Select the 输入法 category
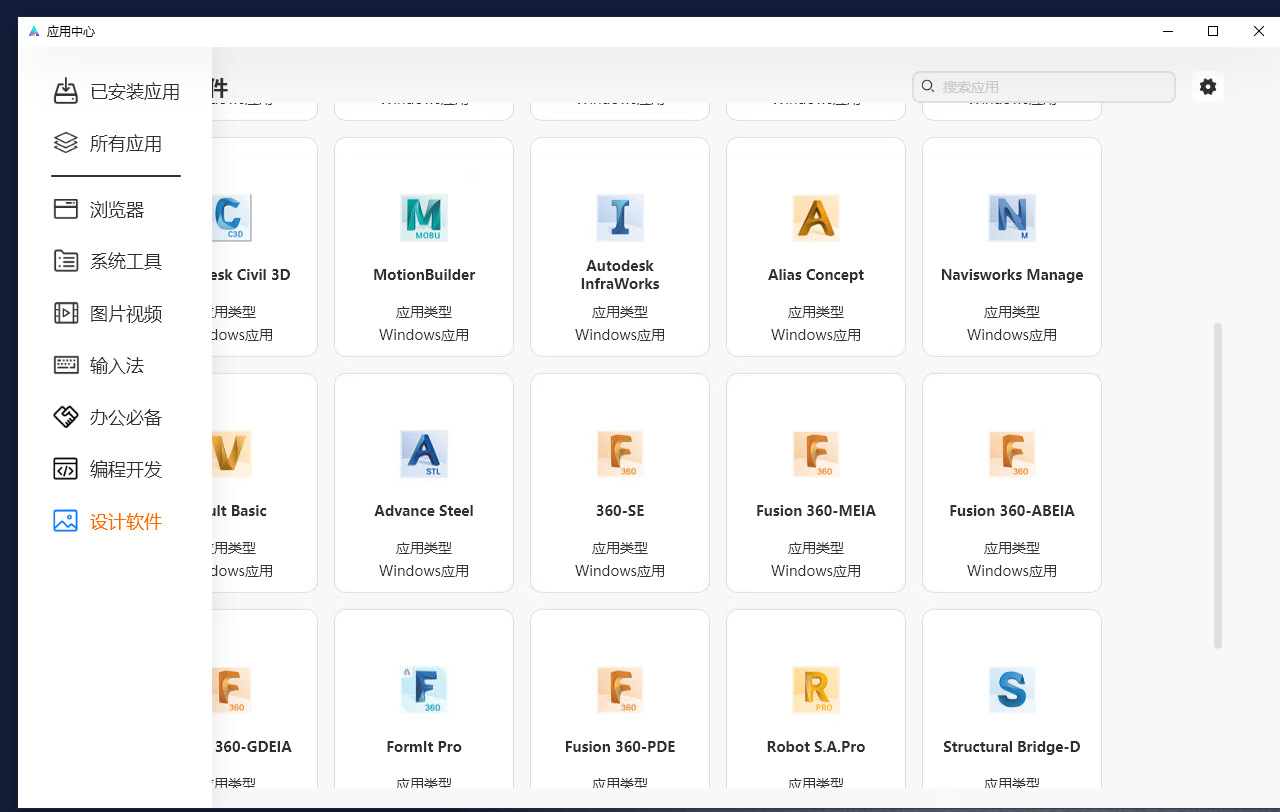Image resolution: width=1280 pixels, height=812 pixels. (116, 365)
